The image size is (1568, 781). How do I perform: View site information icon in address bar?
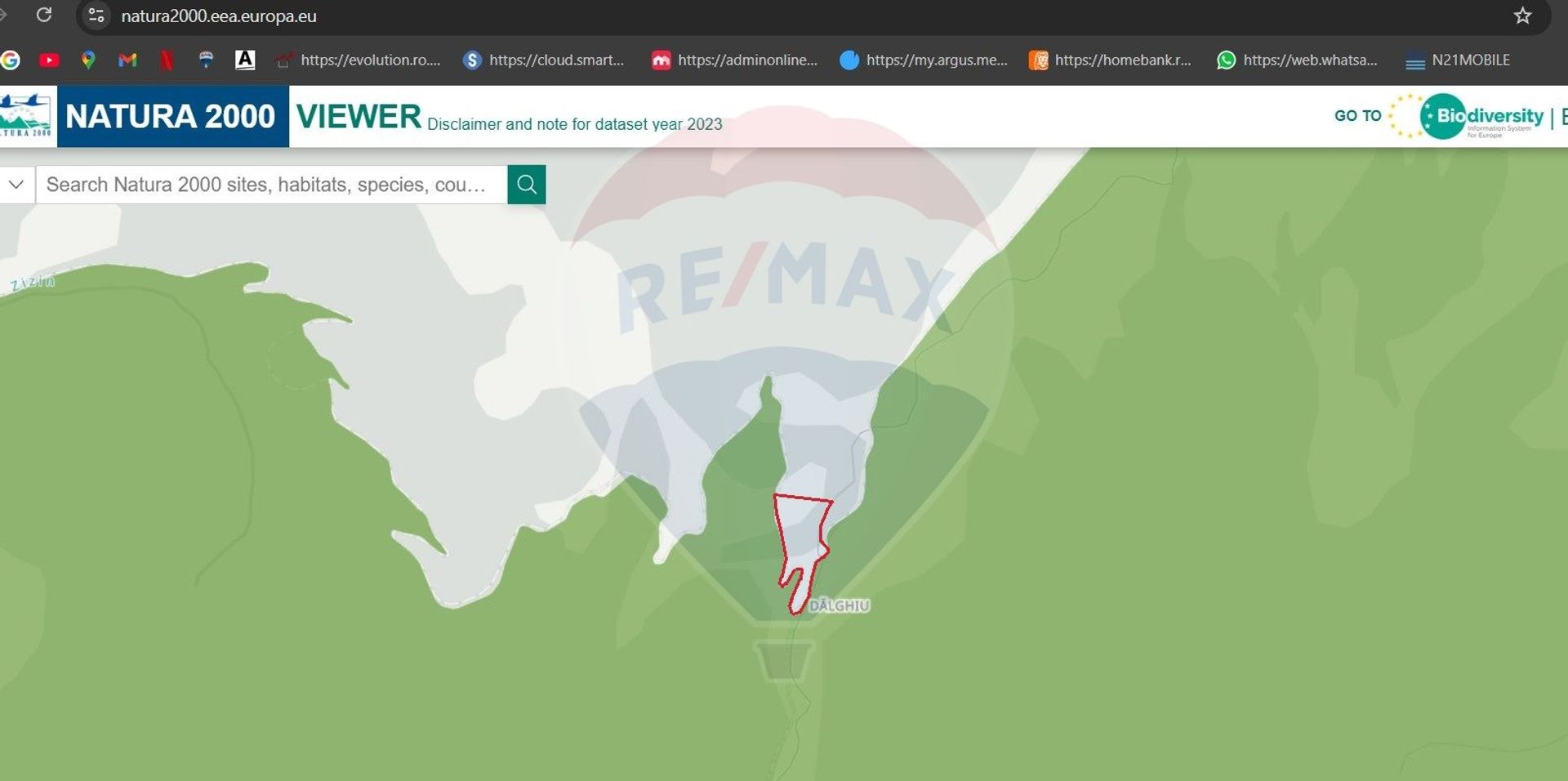coord(96,16)
